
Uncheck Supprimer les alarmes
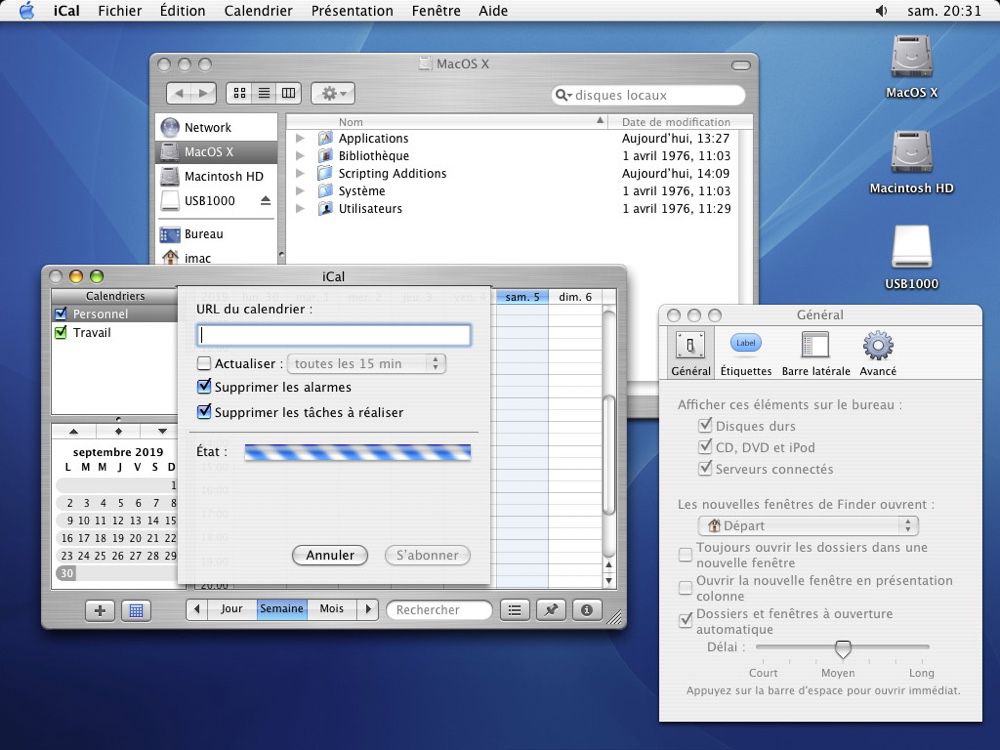pos(204,386)
